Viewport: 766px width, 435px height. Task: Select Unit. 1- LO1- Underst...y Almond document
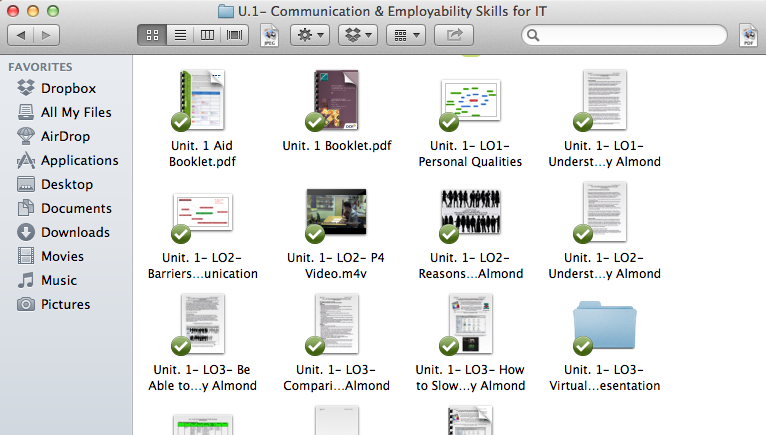pos(604,100)
